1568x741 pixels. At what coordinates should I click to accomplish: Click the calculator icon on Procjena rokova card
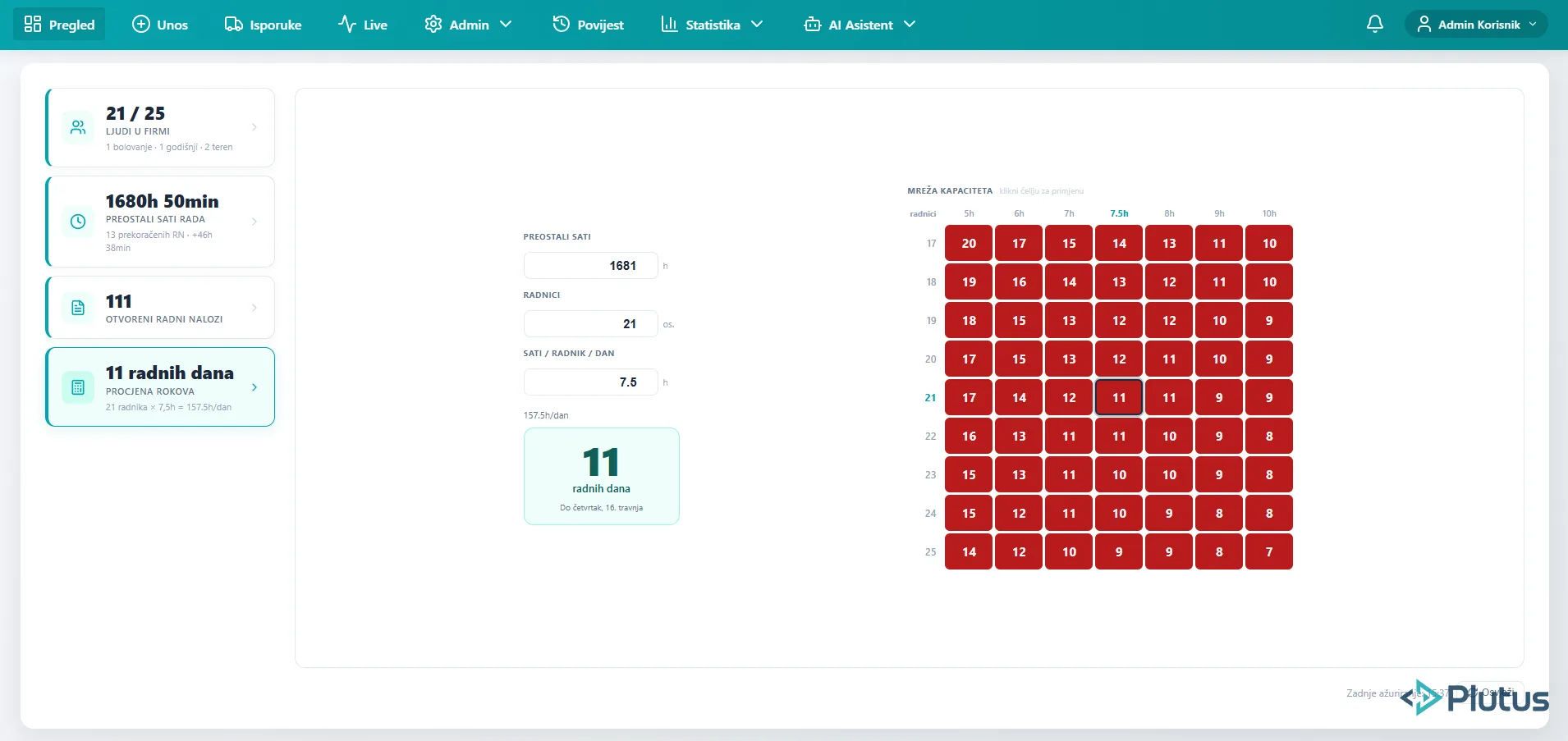coord(78,387)
